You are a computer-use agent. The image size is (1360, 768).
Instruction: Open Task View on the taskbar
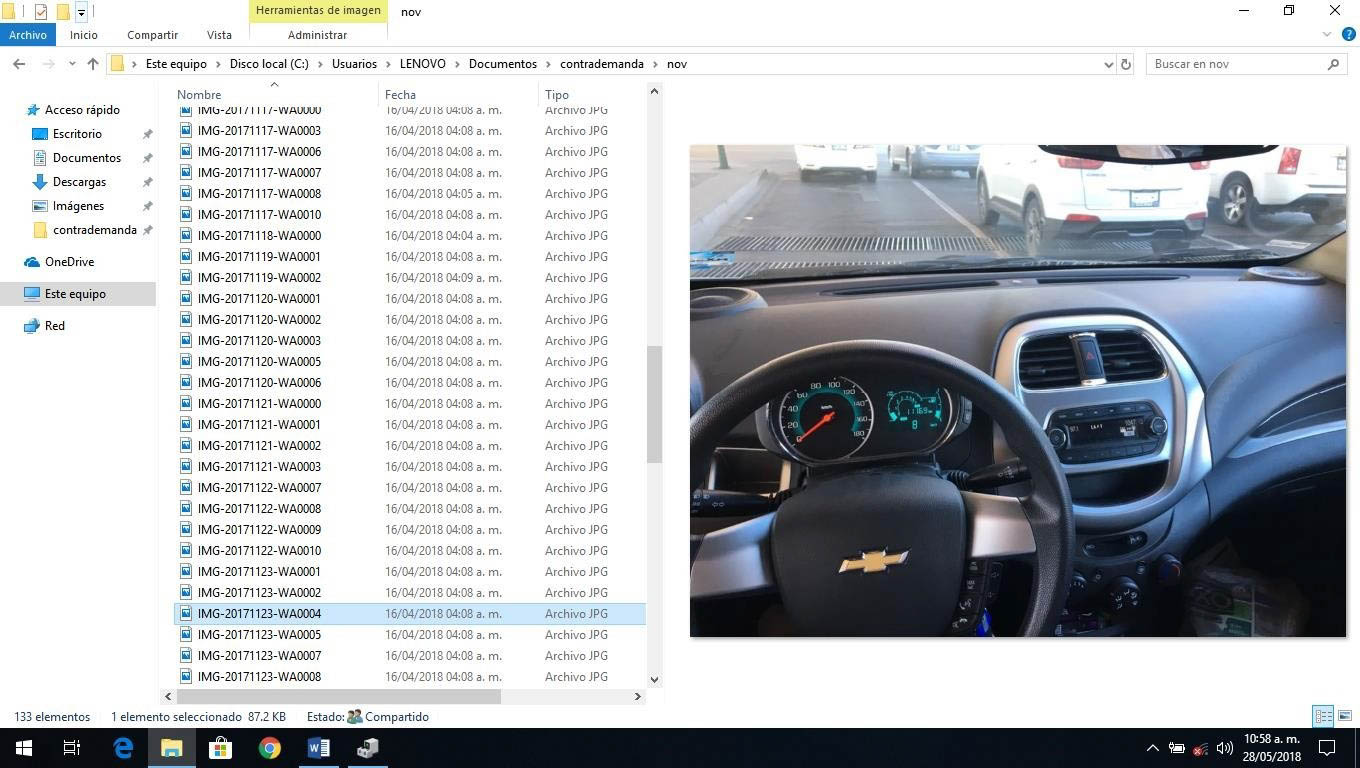[72, 748]
